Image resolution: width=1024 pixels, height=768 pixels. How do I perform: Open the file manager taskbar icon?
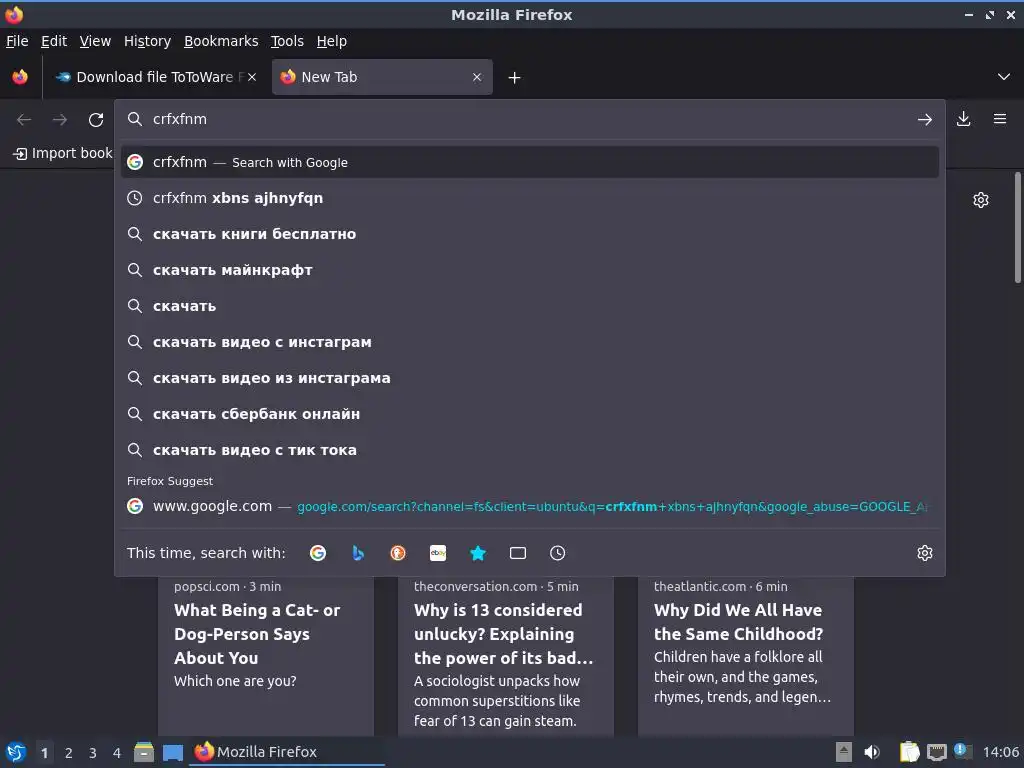[x=144, y=752]
